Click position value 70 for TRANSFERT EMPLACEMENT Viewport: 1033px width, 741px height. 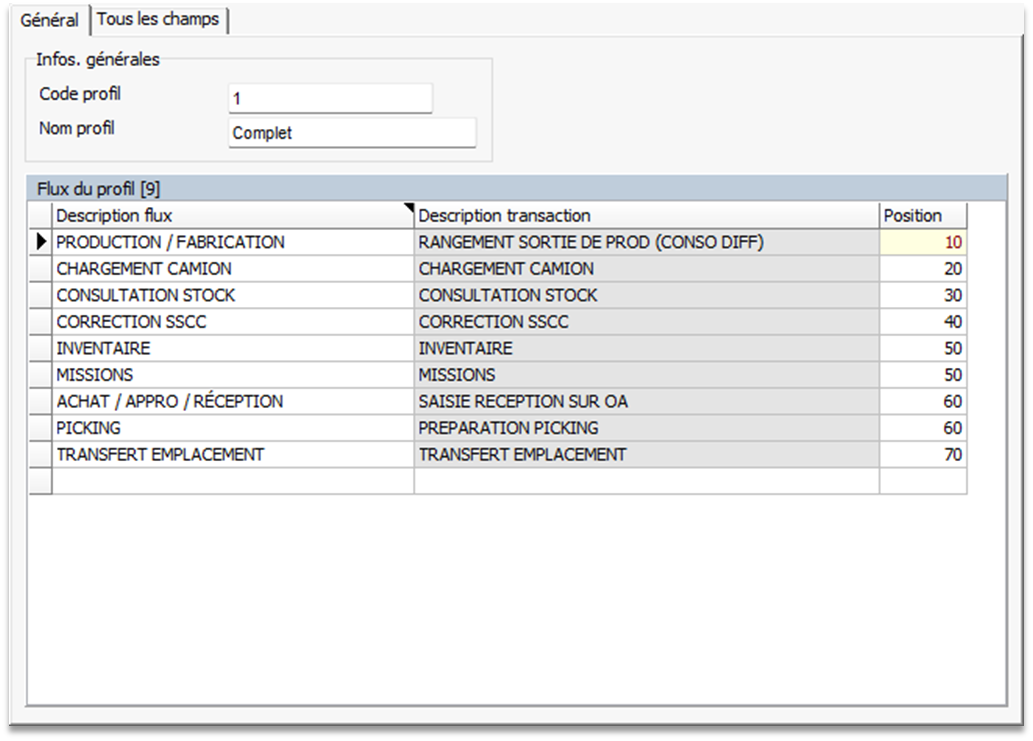[x=922, y=454]
